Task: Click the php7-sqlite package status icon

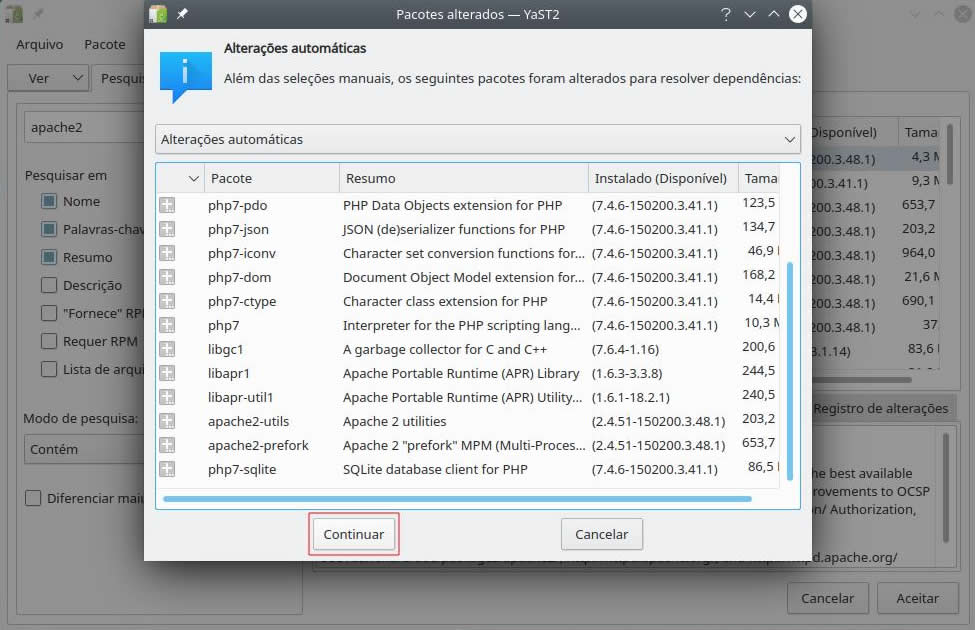Action: pos(167,469)
